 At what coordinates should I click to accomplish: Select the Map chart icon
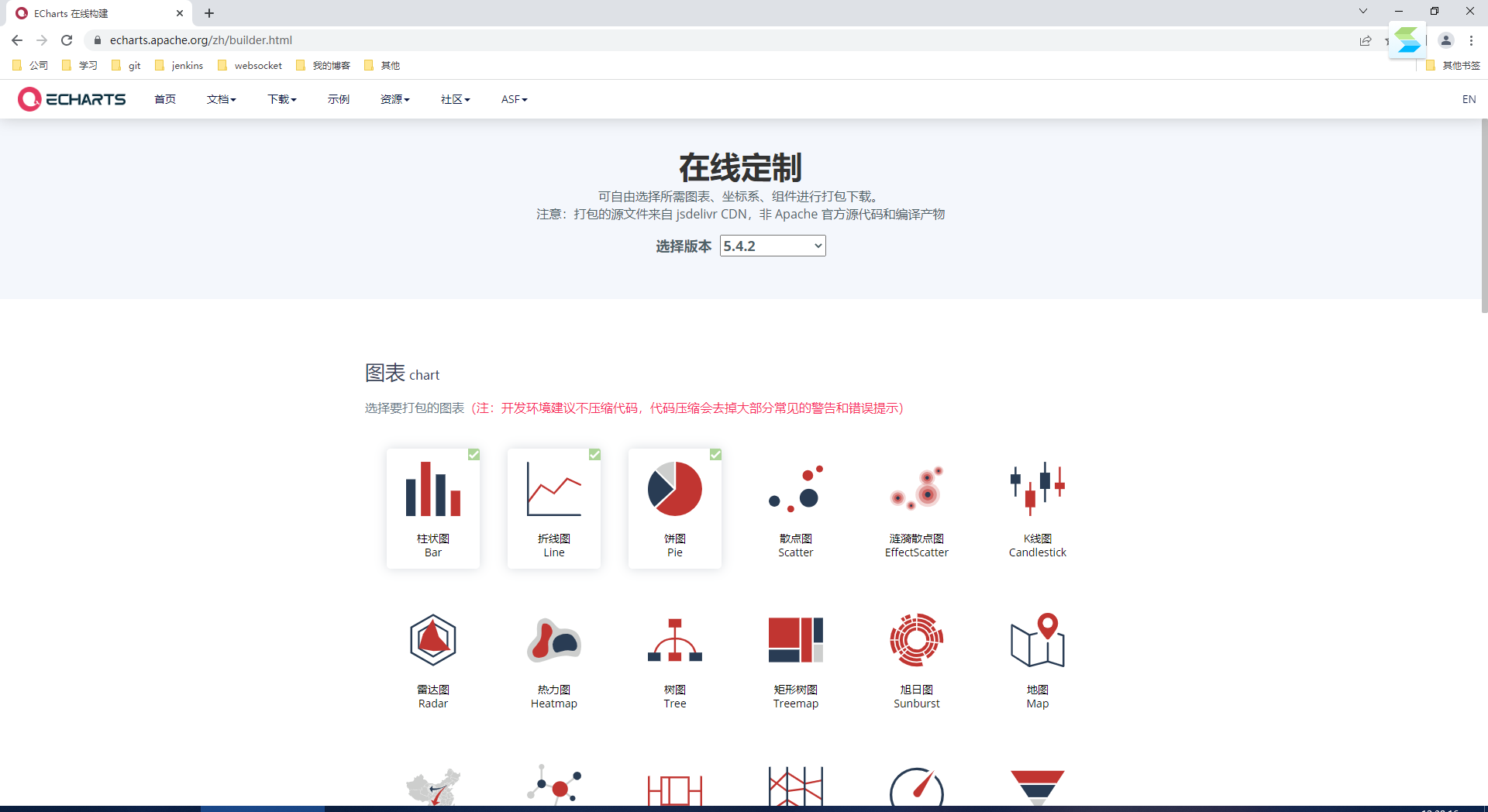click(1038, 640)
